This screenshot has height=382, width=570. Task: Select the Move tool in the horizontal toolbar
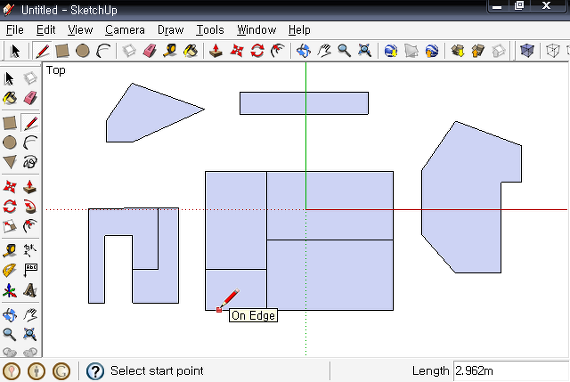(237, 51)
